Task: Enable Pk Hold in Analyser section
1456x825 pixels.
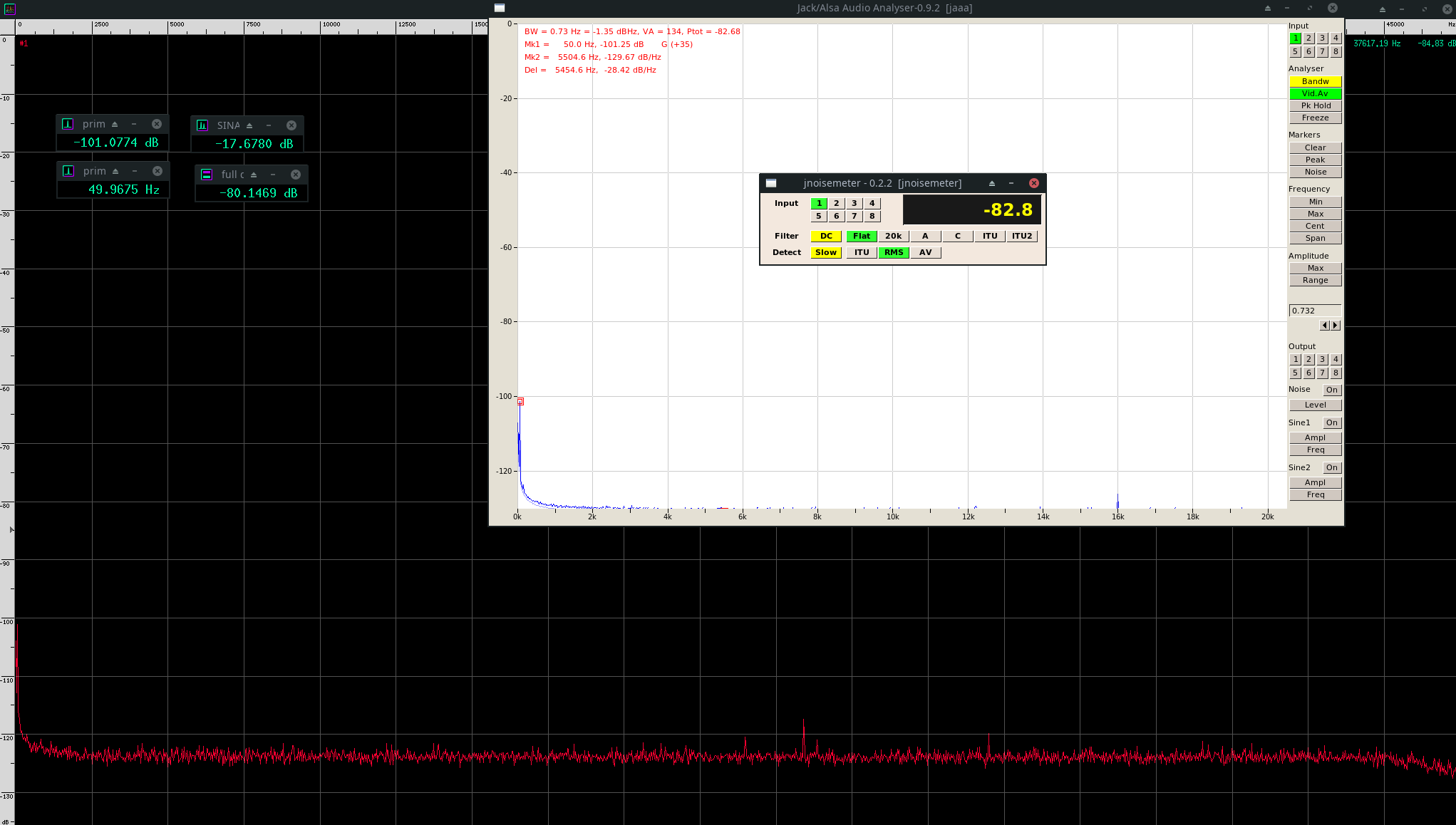Action: tap(1316, 105)
